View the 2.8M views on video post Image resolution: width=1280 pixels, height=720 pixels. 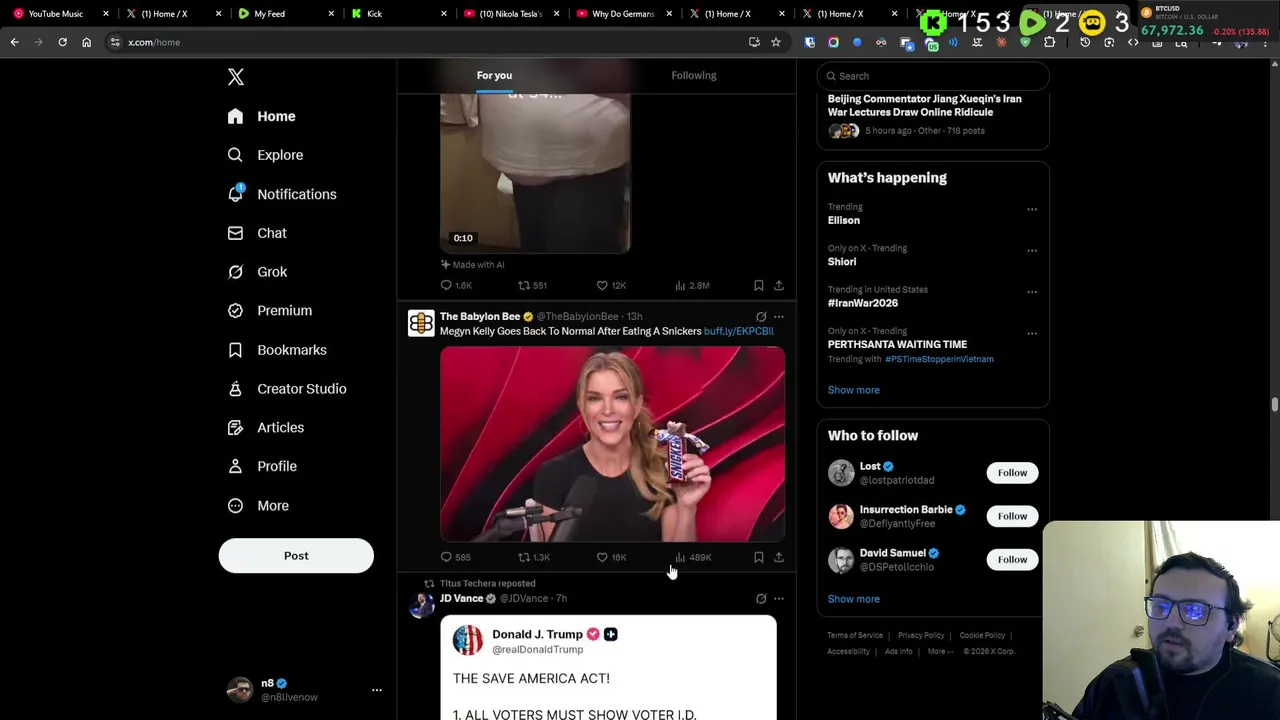pos(692,286)
